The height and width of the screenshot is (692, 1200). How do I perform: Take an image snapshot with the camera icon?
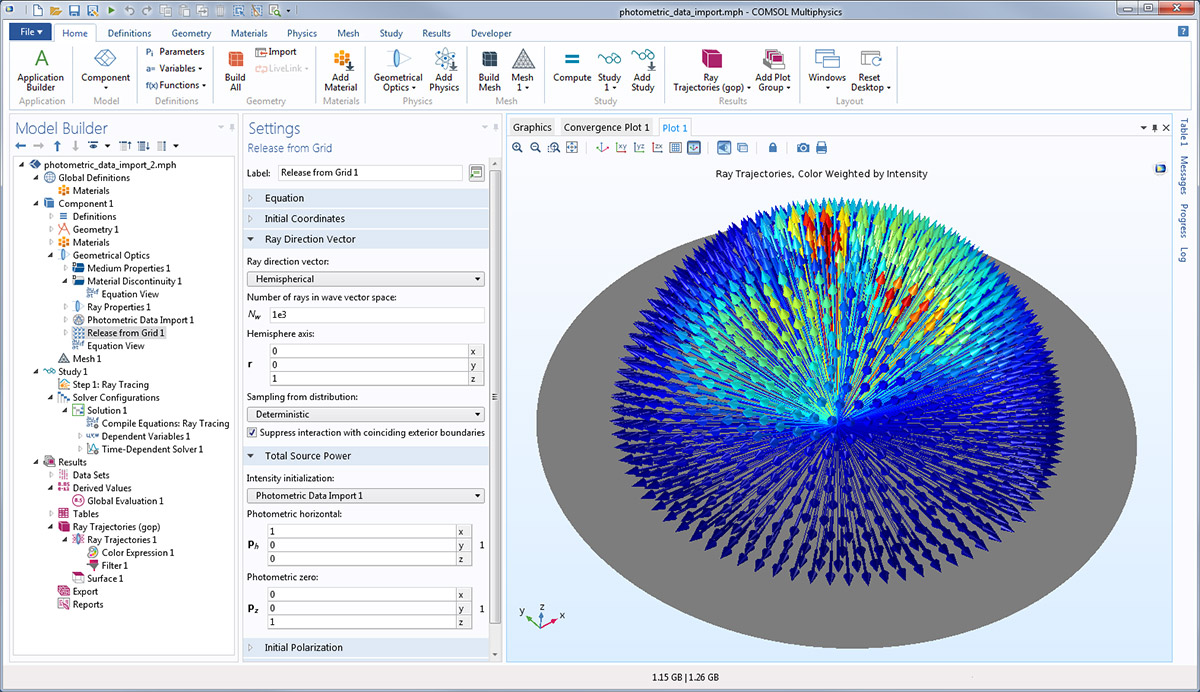tap(803, 148)
